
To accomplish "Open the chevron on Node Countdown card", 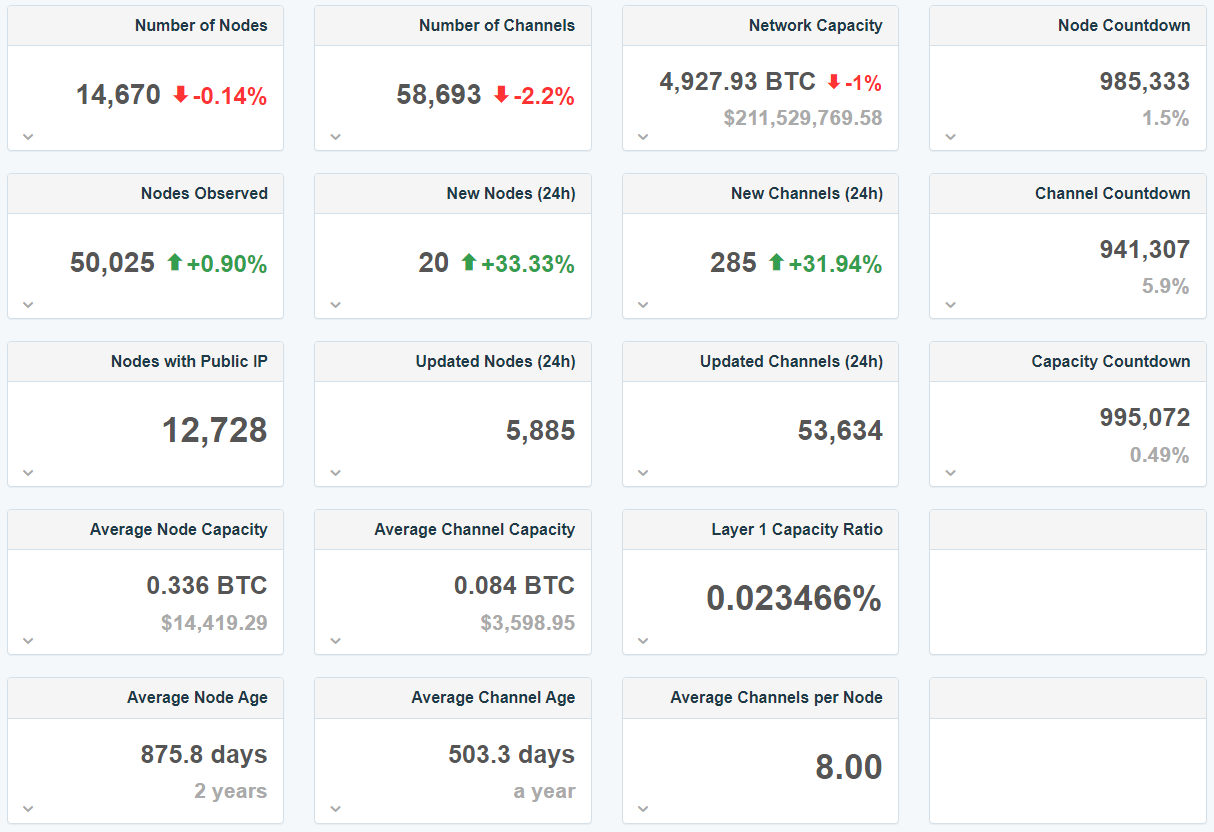I will 950,137.
